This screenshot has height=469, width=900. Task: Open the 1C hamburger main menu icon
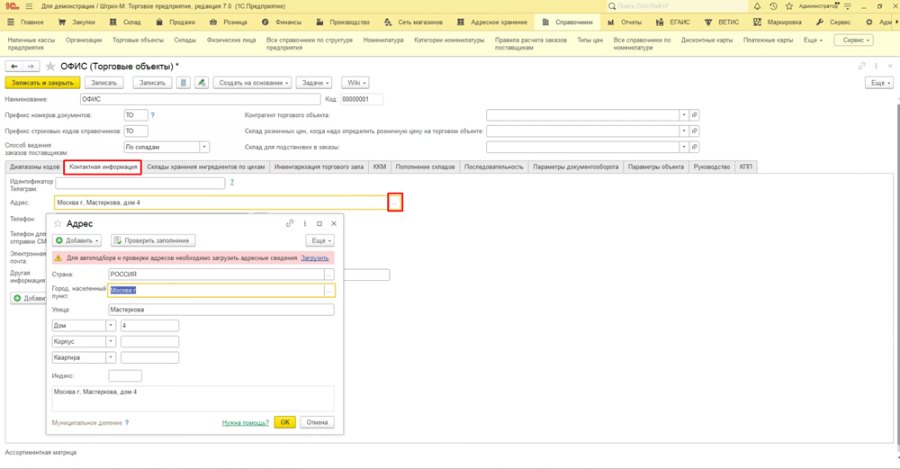click(29, 6)
